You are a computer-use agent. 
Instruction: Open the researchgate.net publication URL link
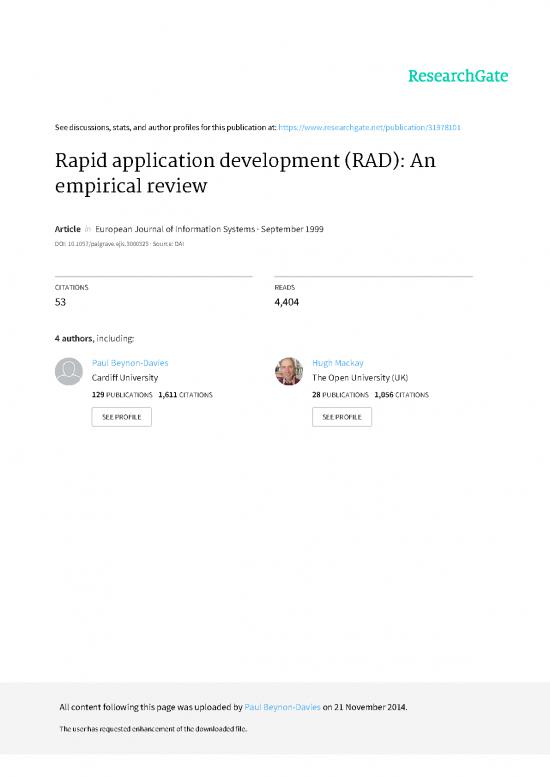coord(370,127)
